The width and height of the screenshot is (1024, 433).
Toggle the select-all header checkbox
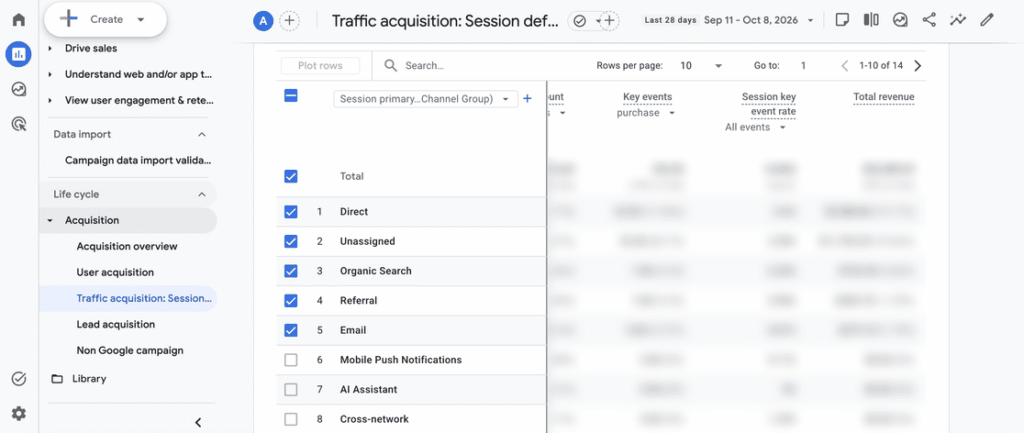pos(291,96)
